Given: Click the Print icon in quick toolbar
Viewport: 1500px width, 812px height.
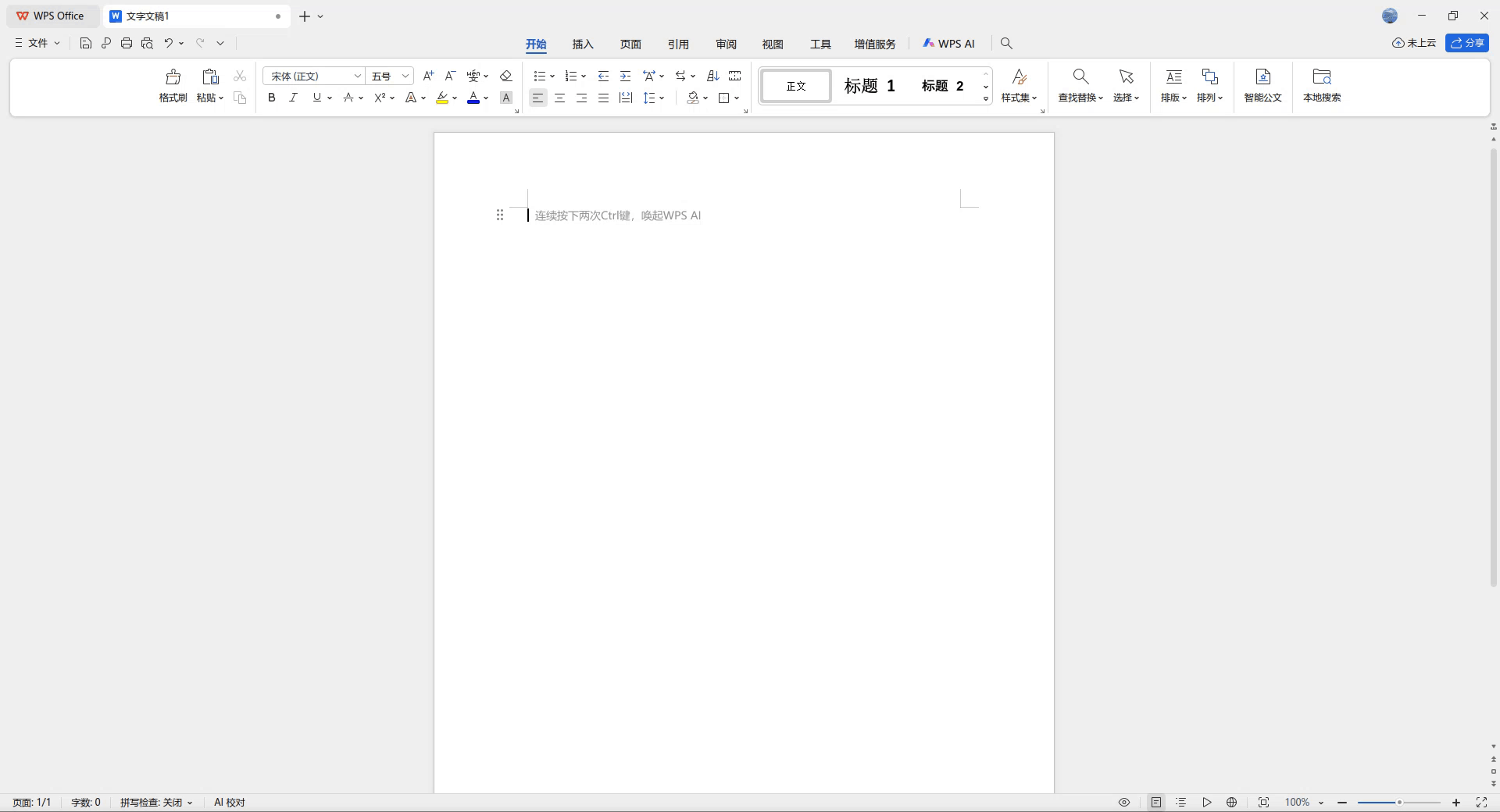Looking at the screenshot, I should (127, 44).
